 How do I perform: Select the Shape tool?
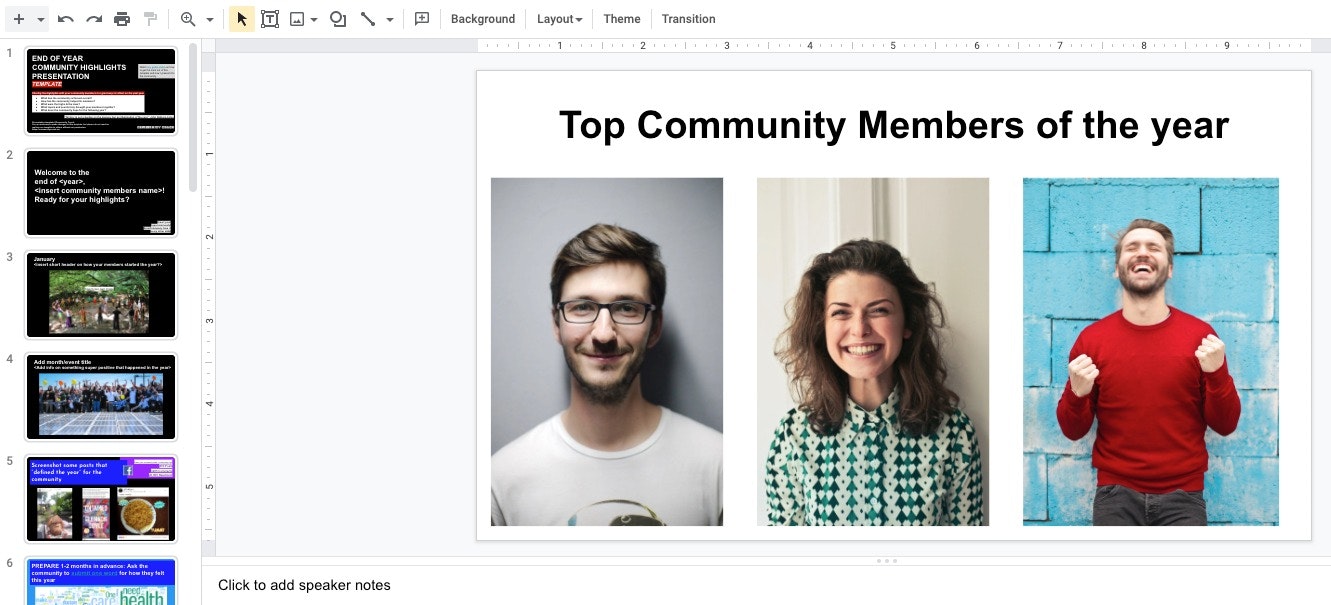(x=339, y=18)
